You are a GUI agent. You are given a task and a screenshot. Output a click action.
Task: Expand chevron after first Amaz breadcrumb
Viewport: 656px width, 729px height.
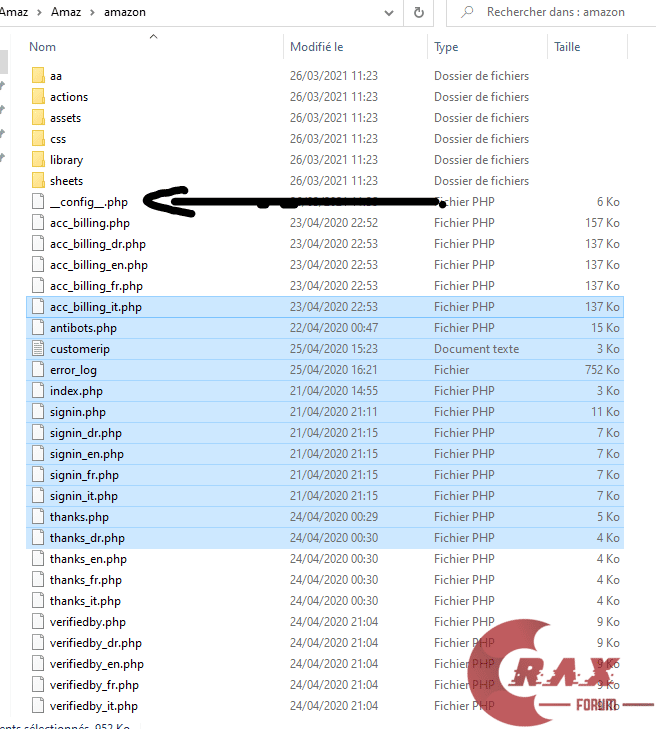click(40, 12)
